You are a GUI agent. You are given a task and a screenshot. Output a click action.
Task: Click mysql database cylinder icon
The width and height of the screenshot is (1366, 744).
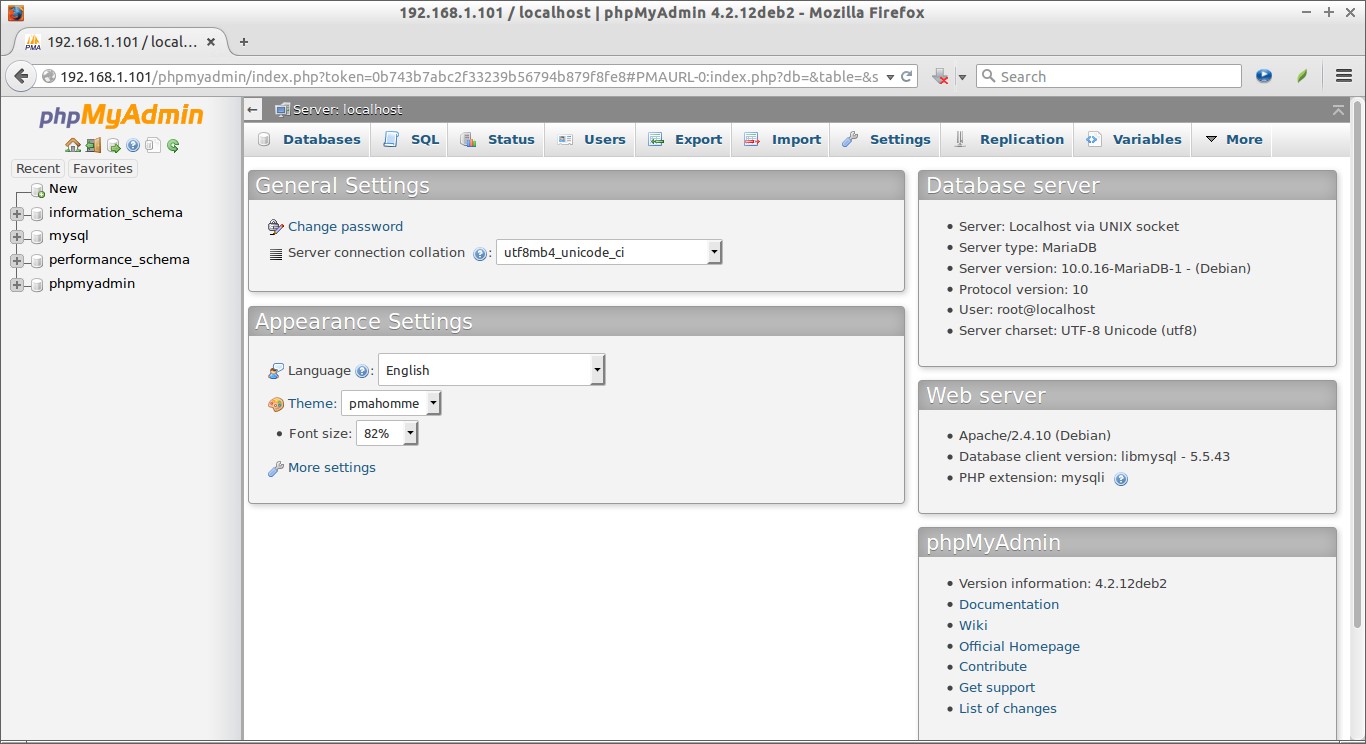[37, 237]
